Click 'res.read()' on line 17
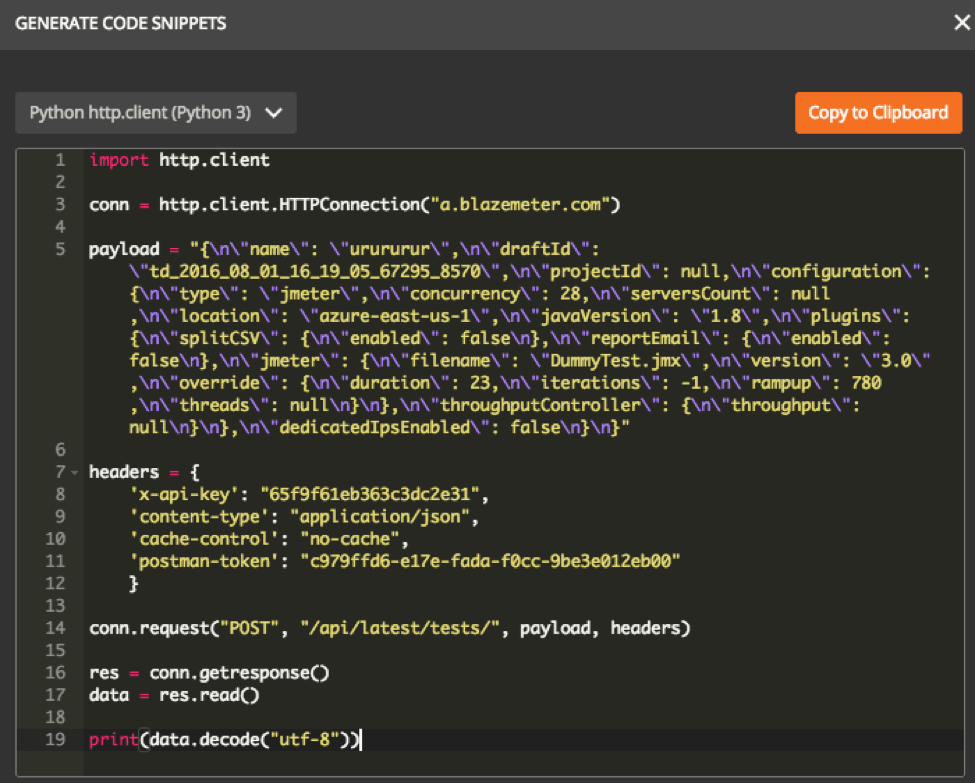The width and height of the screenshot is (975, 783). point(209,695)
